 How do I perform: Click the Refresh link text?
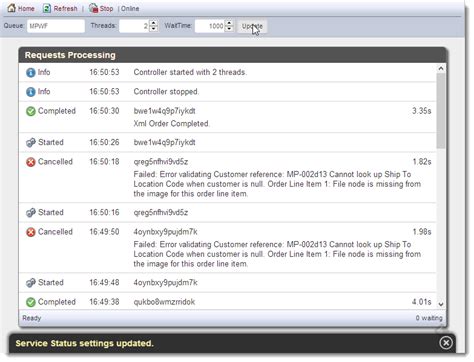tap(65, 9)
